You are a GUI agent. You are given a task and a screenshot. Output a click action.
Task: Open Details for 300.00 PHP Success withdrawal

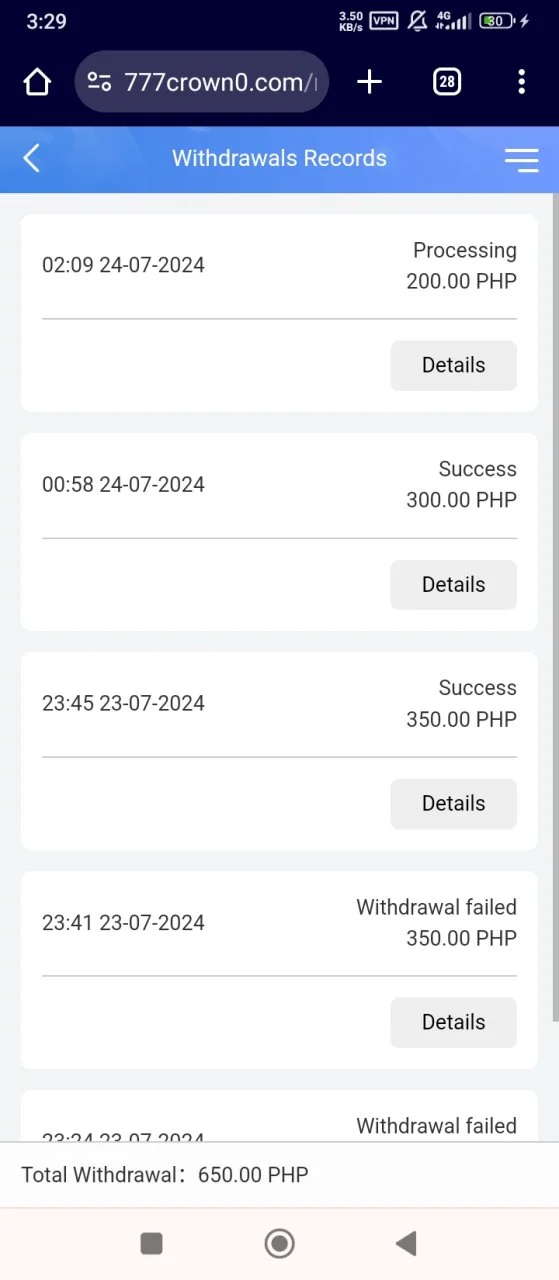[x=453, y=584]
